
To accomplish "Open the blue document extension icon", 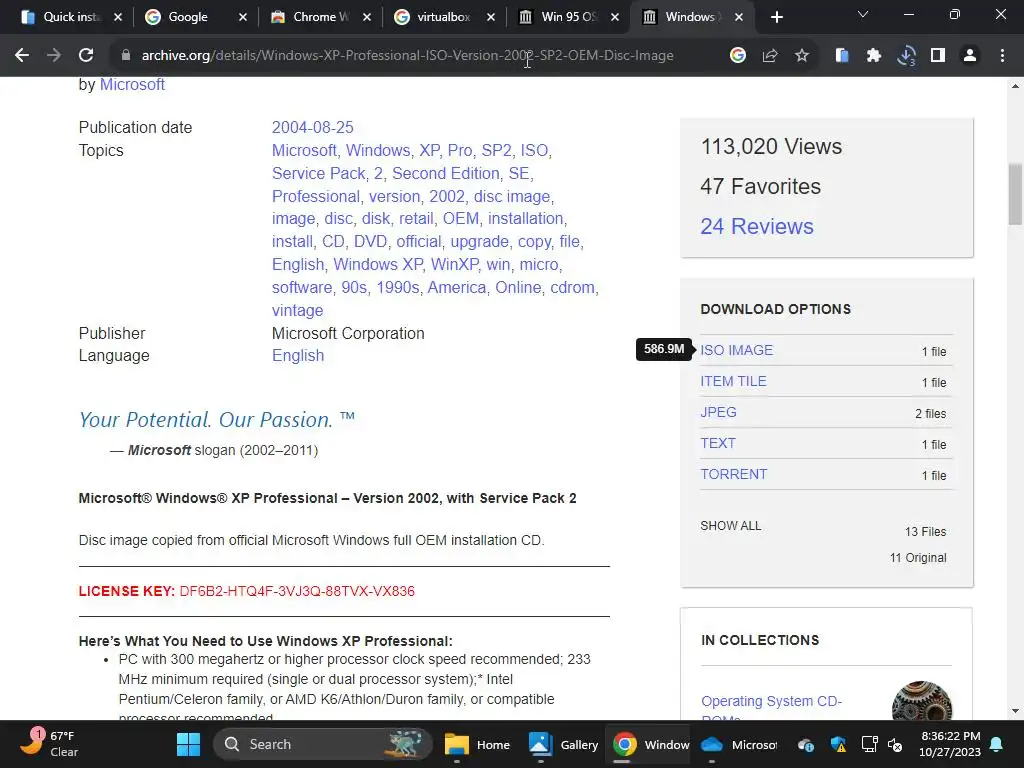I will click(x=842, y=56).
